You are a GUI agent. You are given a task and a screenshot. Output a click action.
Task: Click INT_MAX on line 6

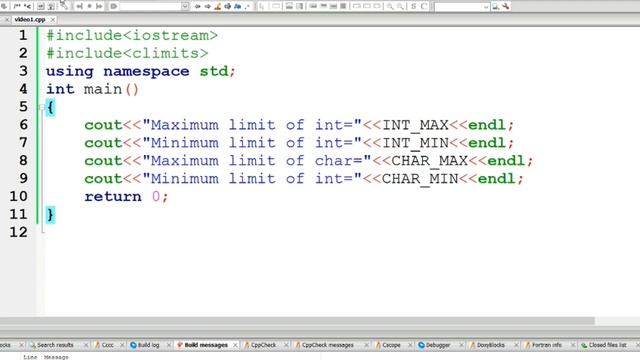pos(415,125)
